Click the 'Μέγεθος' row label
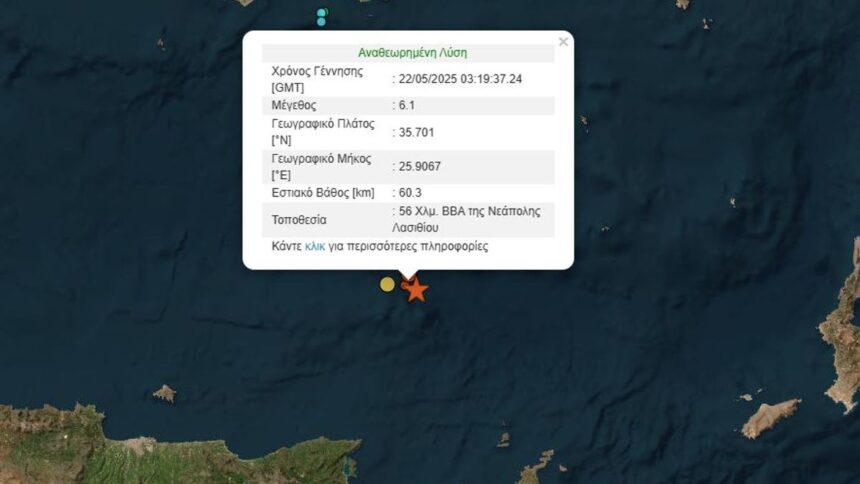 (x=294, y=105)
